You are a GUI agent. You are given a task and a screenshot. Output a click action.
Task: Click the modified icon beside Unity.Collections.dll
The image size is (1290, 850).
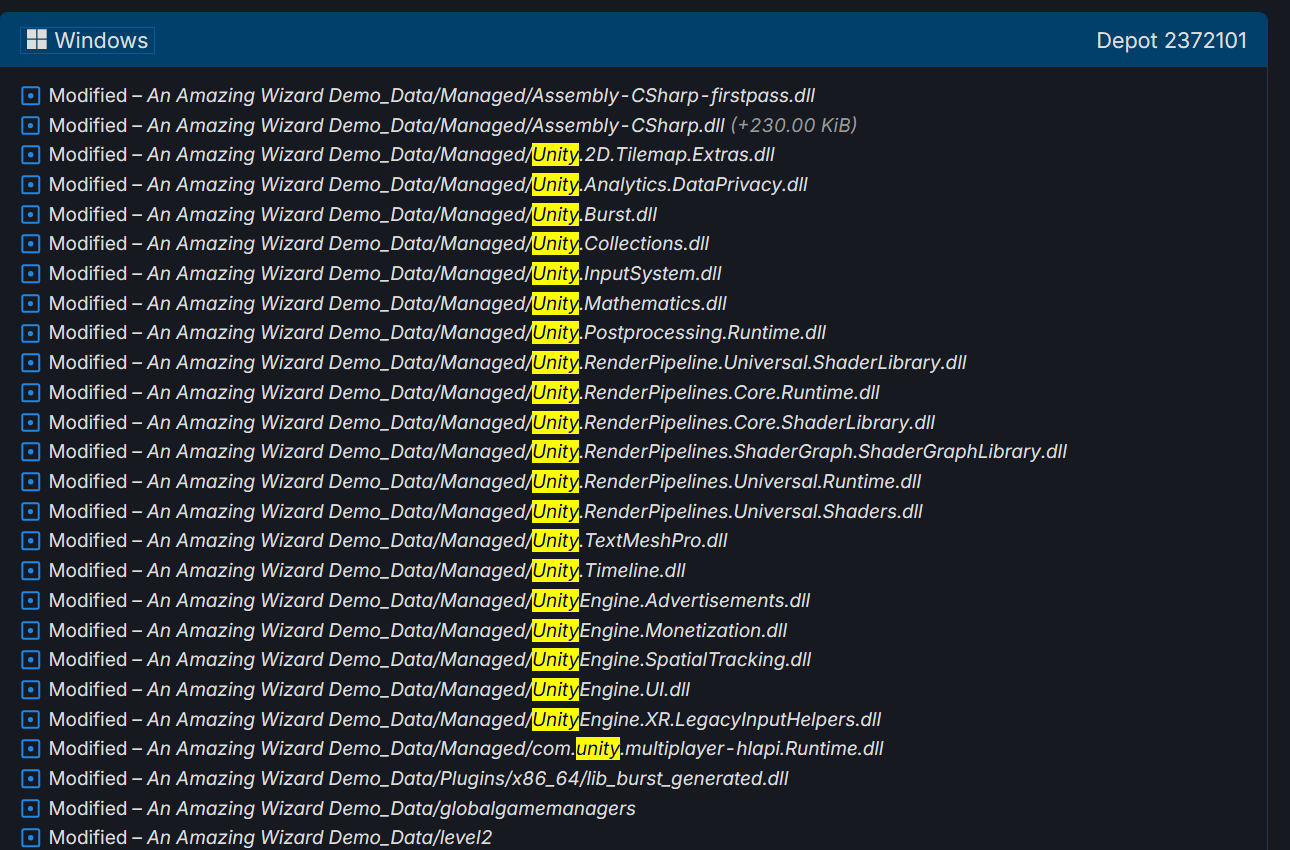tap(30, 244)
